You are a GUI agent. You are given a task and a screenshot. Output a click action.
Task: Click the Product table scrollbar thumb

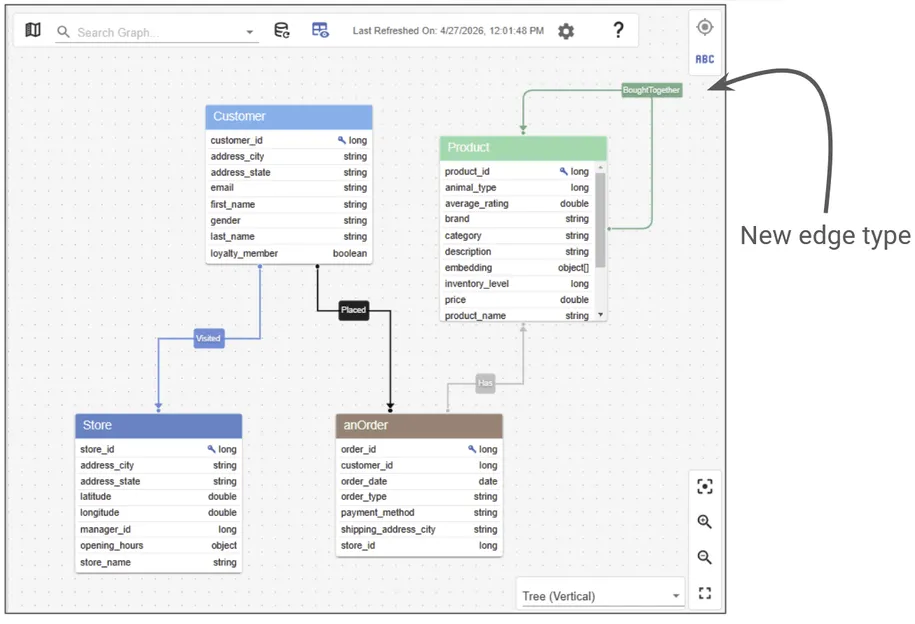600,219
